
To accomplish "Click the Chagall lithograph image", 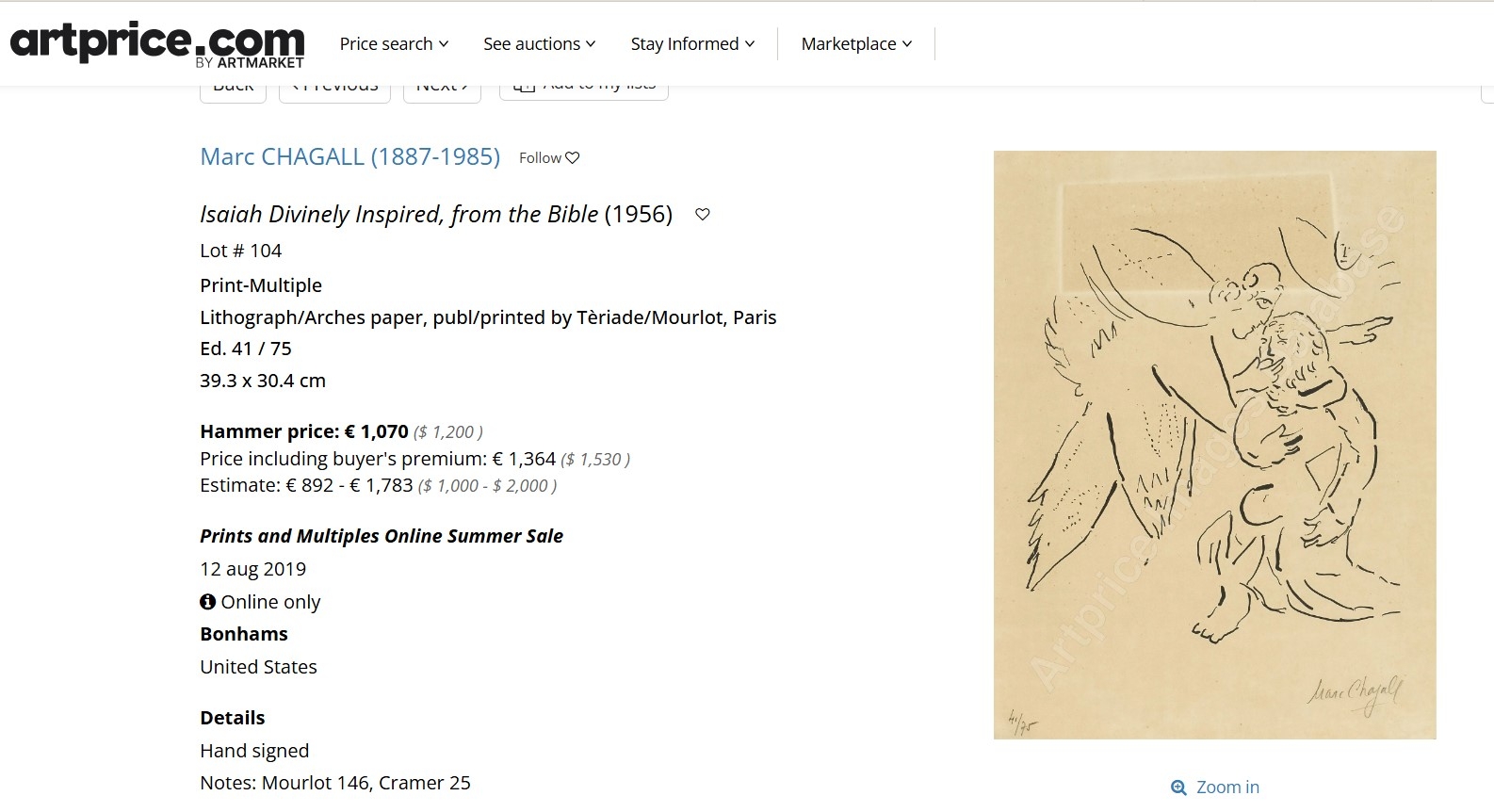I will [1214, 445].
